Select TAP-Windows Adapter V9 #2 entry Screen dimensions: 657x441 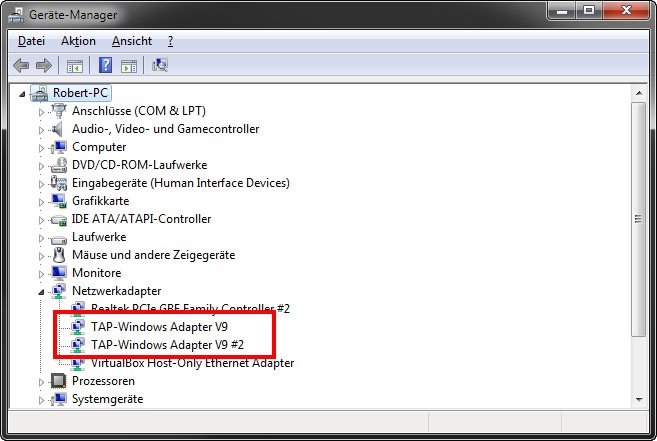[168, 345]
